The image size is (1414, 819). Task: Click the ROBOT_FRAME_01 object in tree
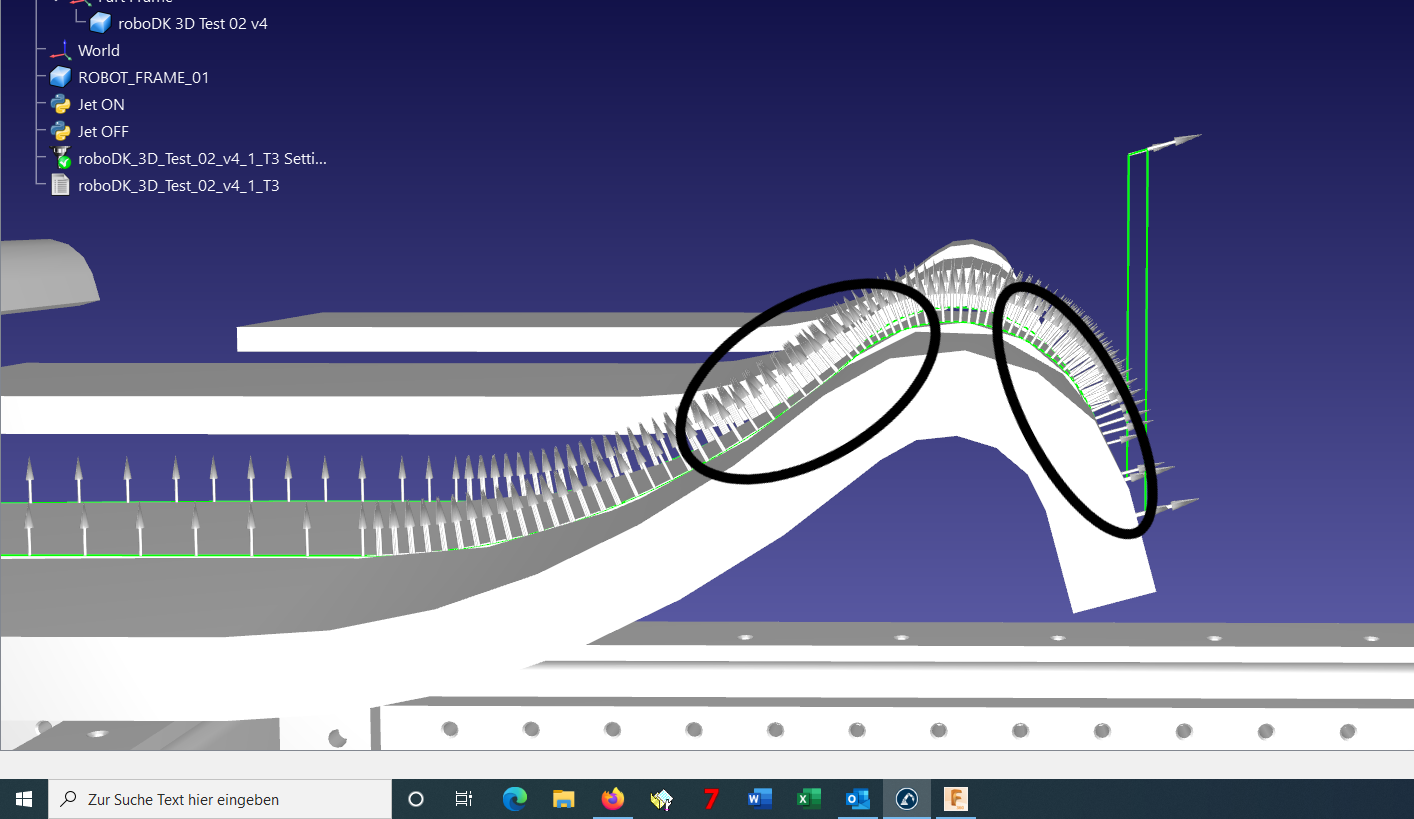tap(143, 77)
